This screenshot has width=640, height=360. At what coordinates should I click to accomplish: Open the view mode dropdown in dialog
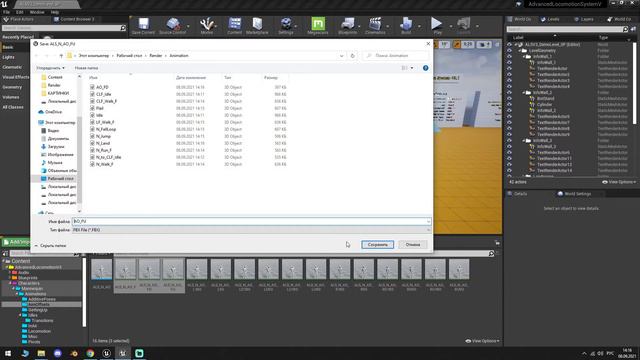[x=411, y=68]
